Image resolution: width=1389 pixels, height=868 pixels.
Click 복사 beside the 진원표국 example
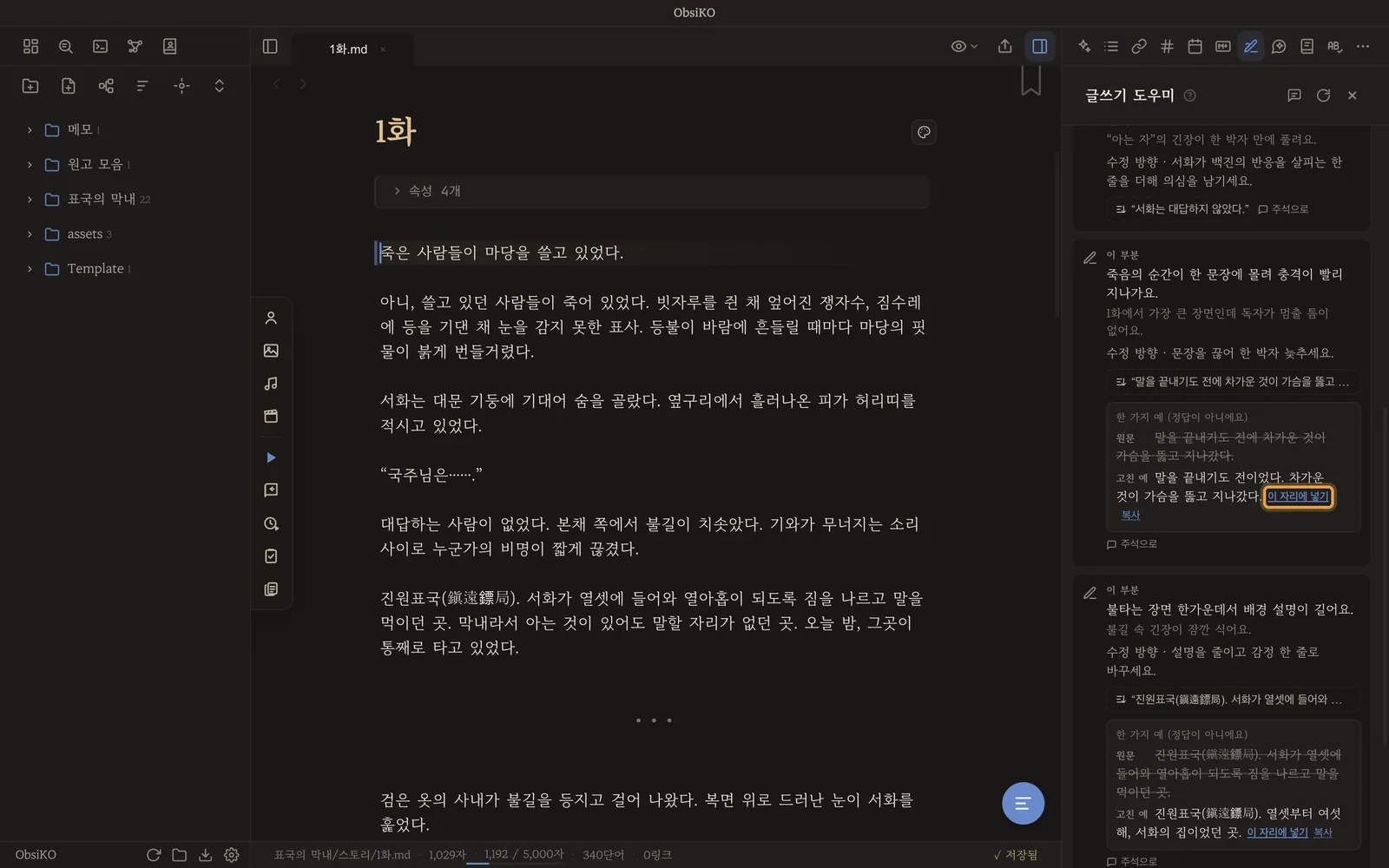[1323, 832]
